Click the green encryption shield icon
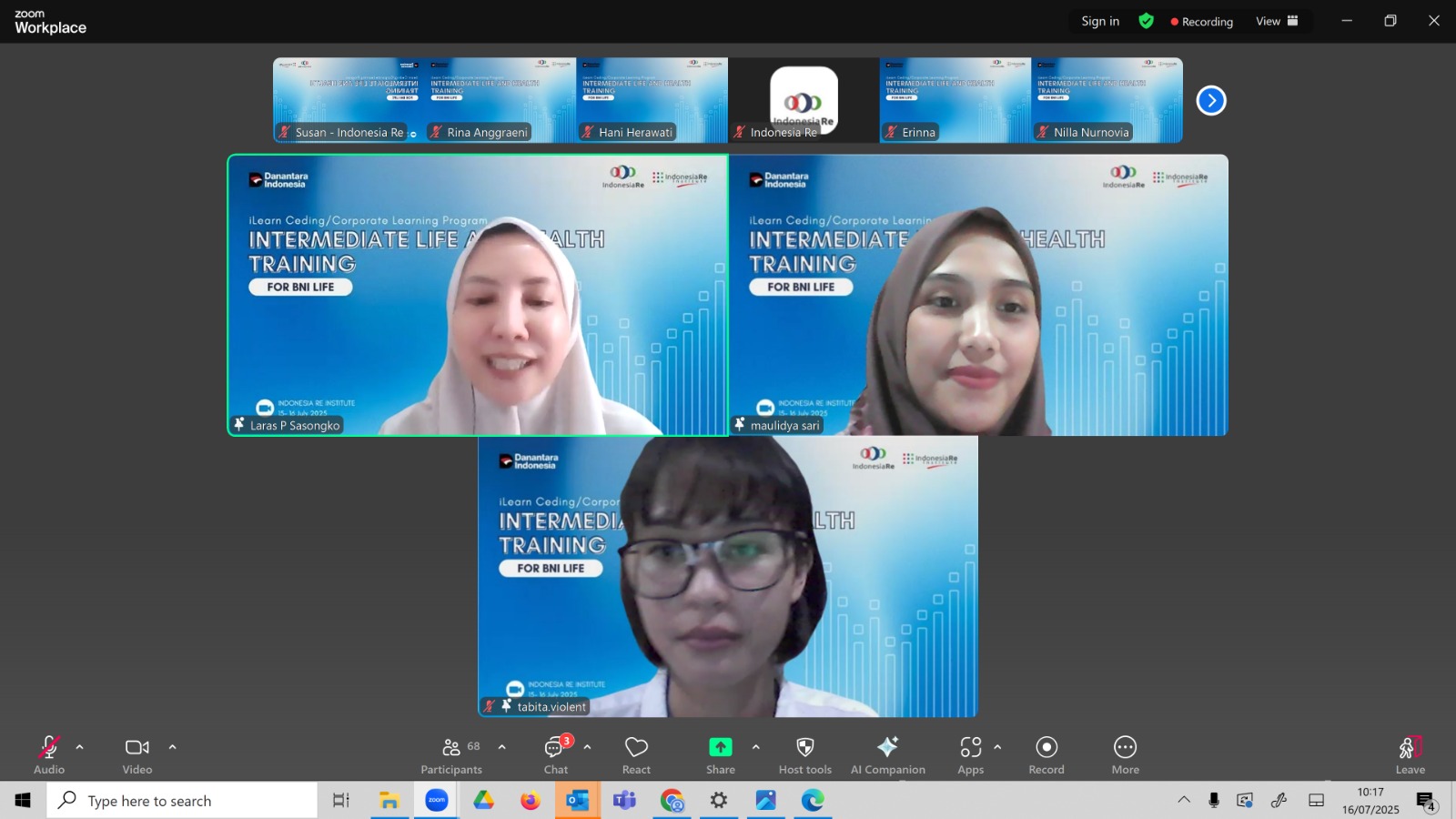The width and height of the screenshot is (1456, 819). coord(1147,21)
